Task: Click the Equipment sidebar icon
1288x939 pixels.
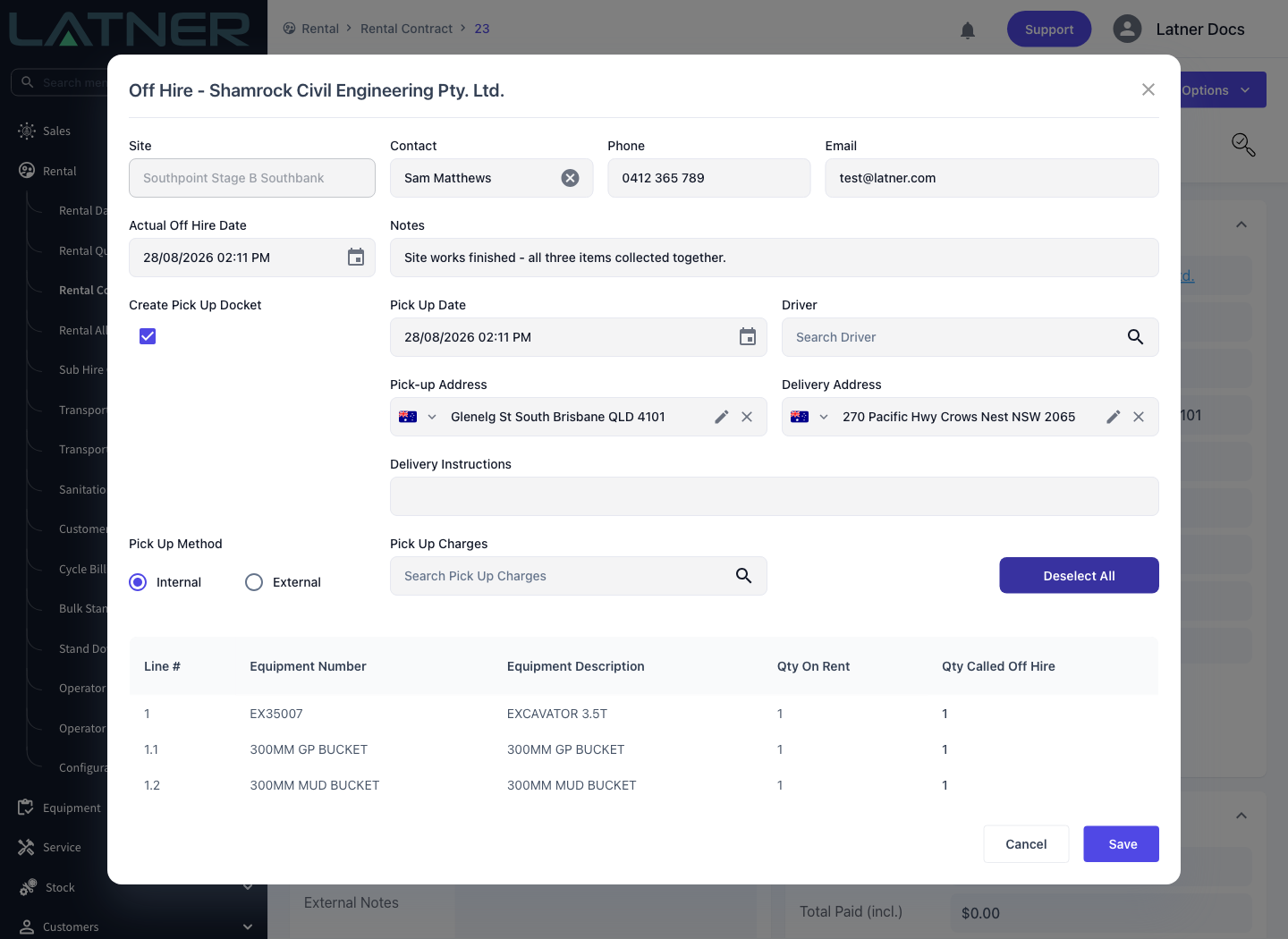Action: point(26,808)
